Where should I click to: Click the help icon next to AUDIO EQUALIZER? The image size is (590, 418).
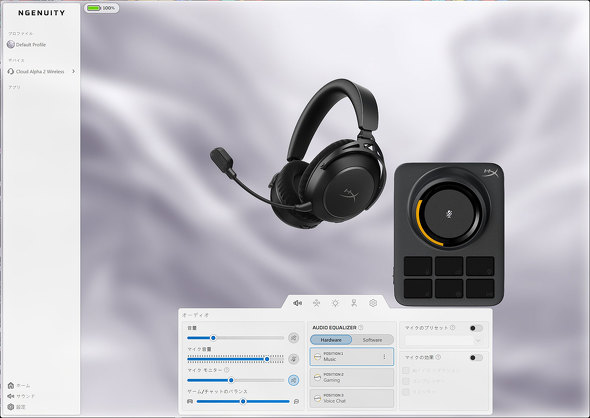(x=360, y=328)
